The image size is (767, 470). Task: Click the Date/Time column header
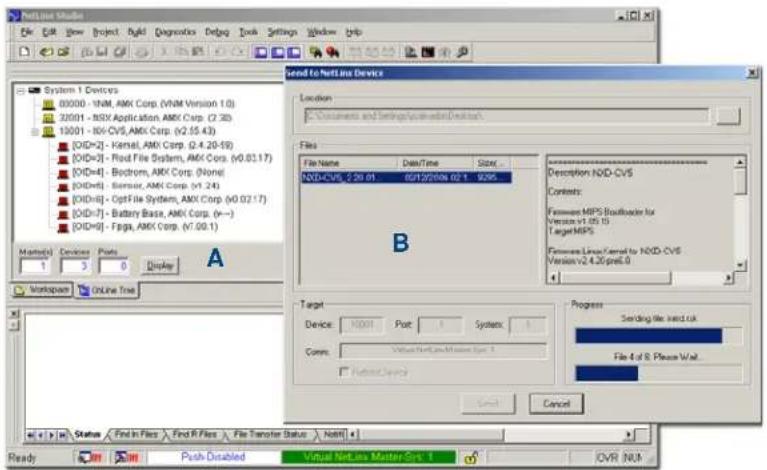[435, 163]
